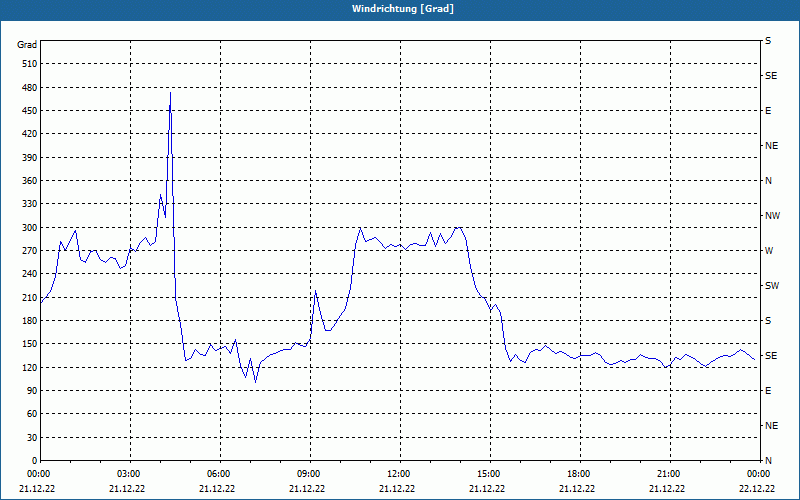Select the 330 value on the degree axis

[x=30, y=204]
